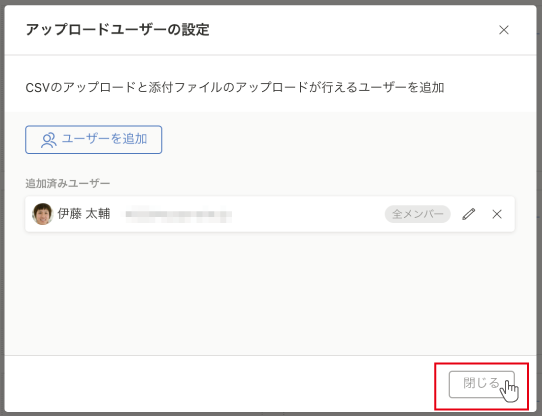This screenshot has width=542, height=416.
Task: Click the white area under the description text
Action: [x=270, y=104]
